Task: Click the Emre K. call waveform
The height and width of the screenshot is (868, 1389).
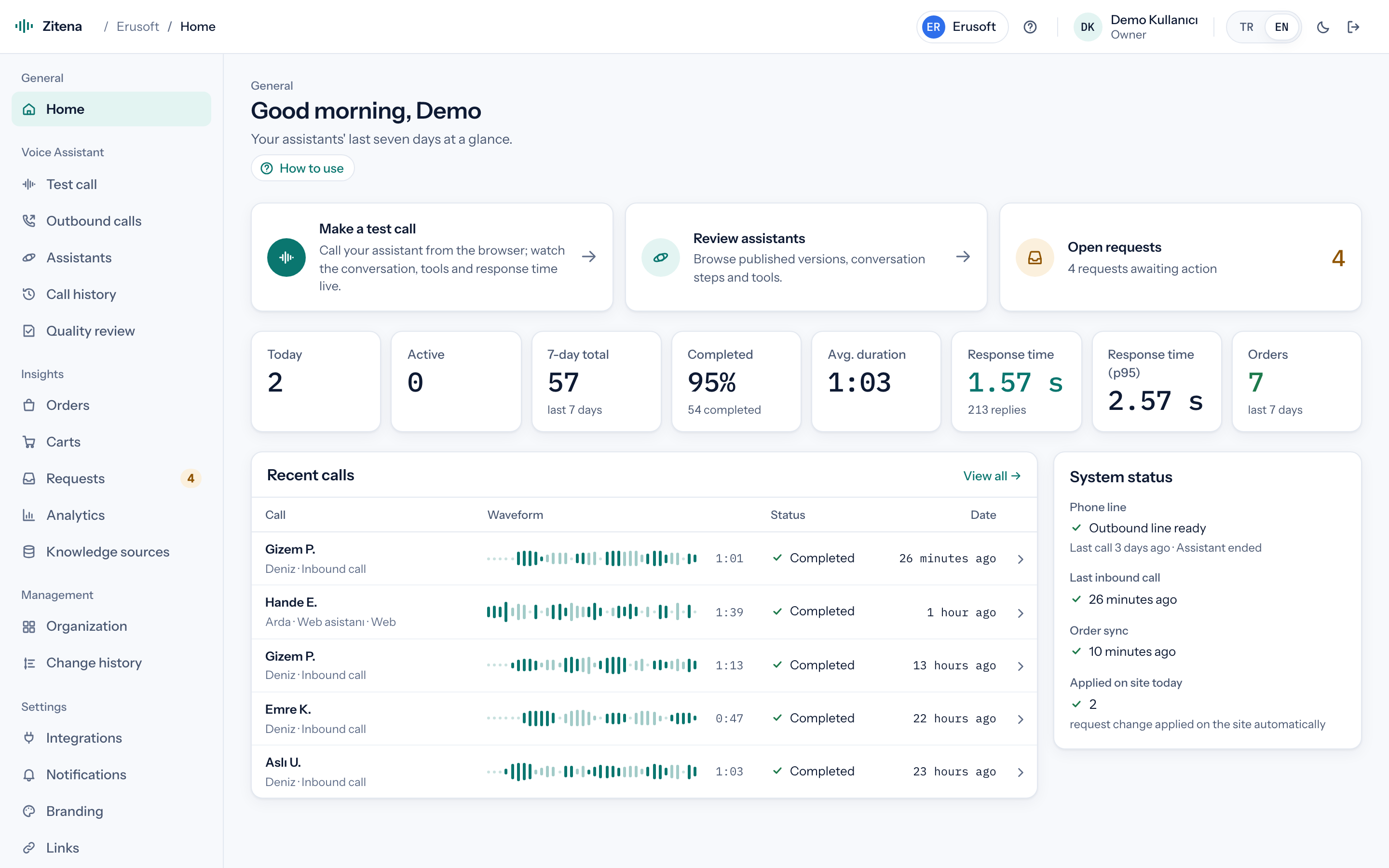Action: (x=592, y=718)
